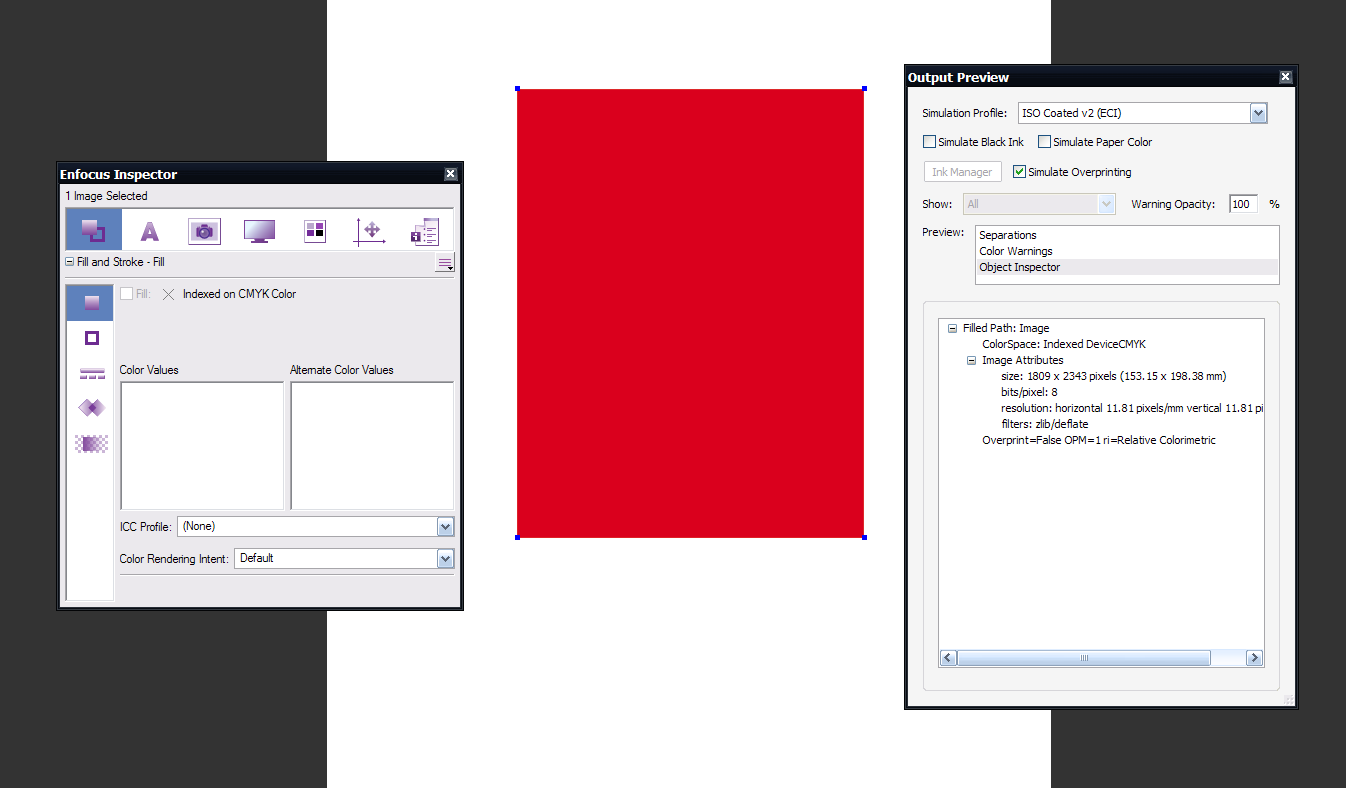
Task: Click the '1 Image Selected' status text
Action: [x=106, y=196]
